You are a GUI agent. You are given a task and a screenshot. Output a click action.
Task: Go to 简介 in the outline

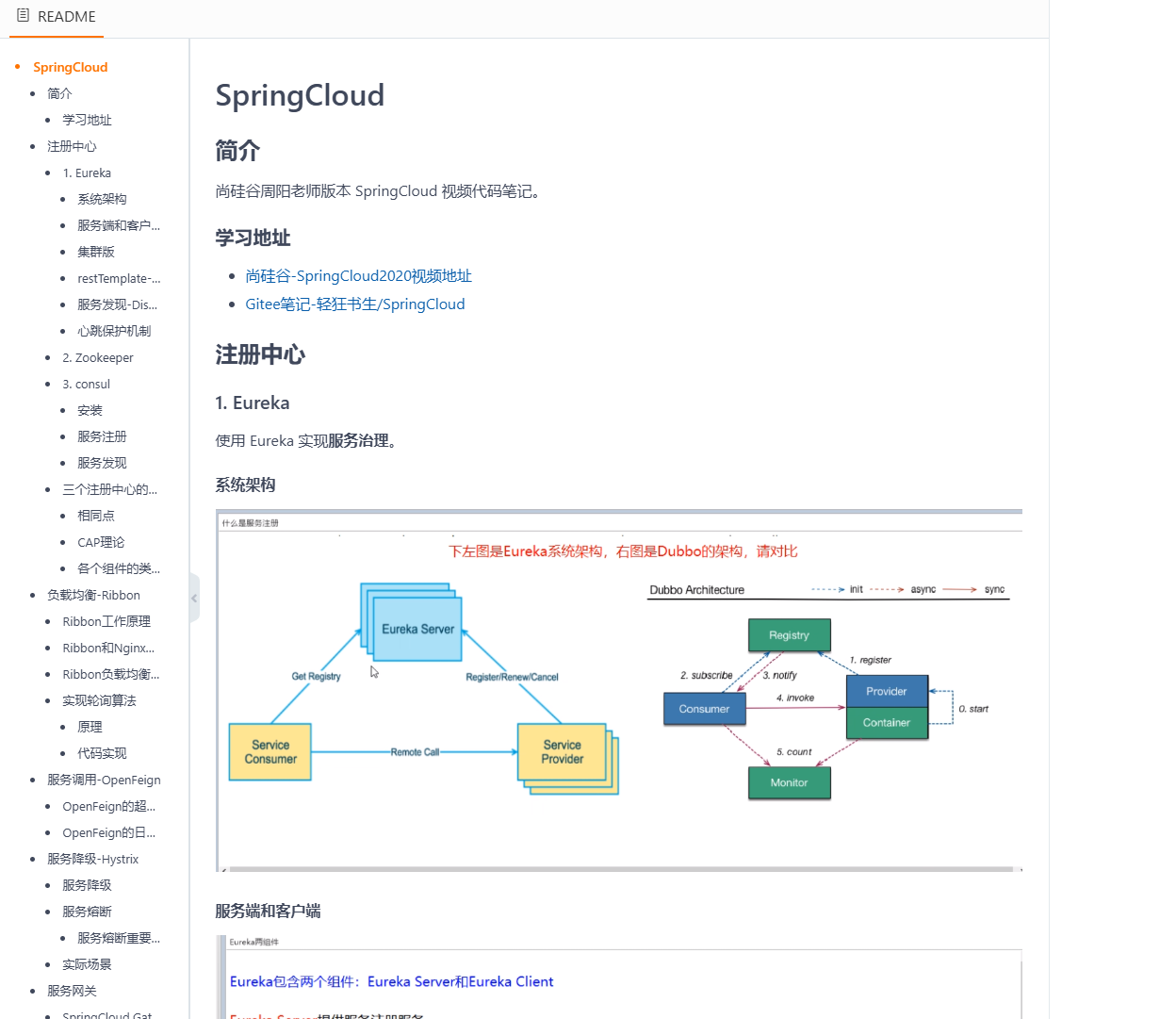pos(59,93)
